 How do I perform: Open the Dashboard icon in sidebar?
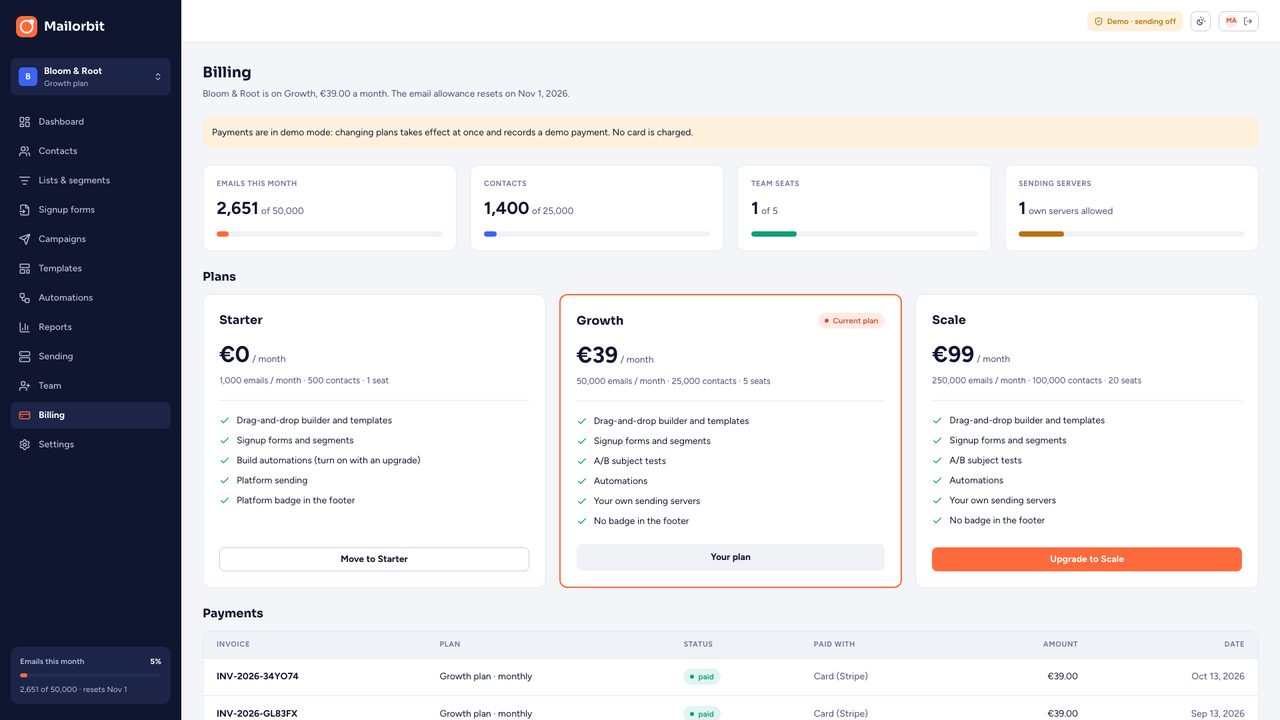click(x=25, y=122)
